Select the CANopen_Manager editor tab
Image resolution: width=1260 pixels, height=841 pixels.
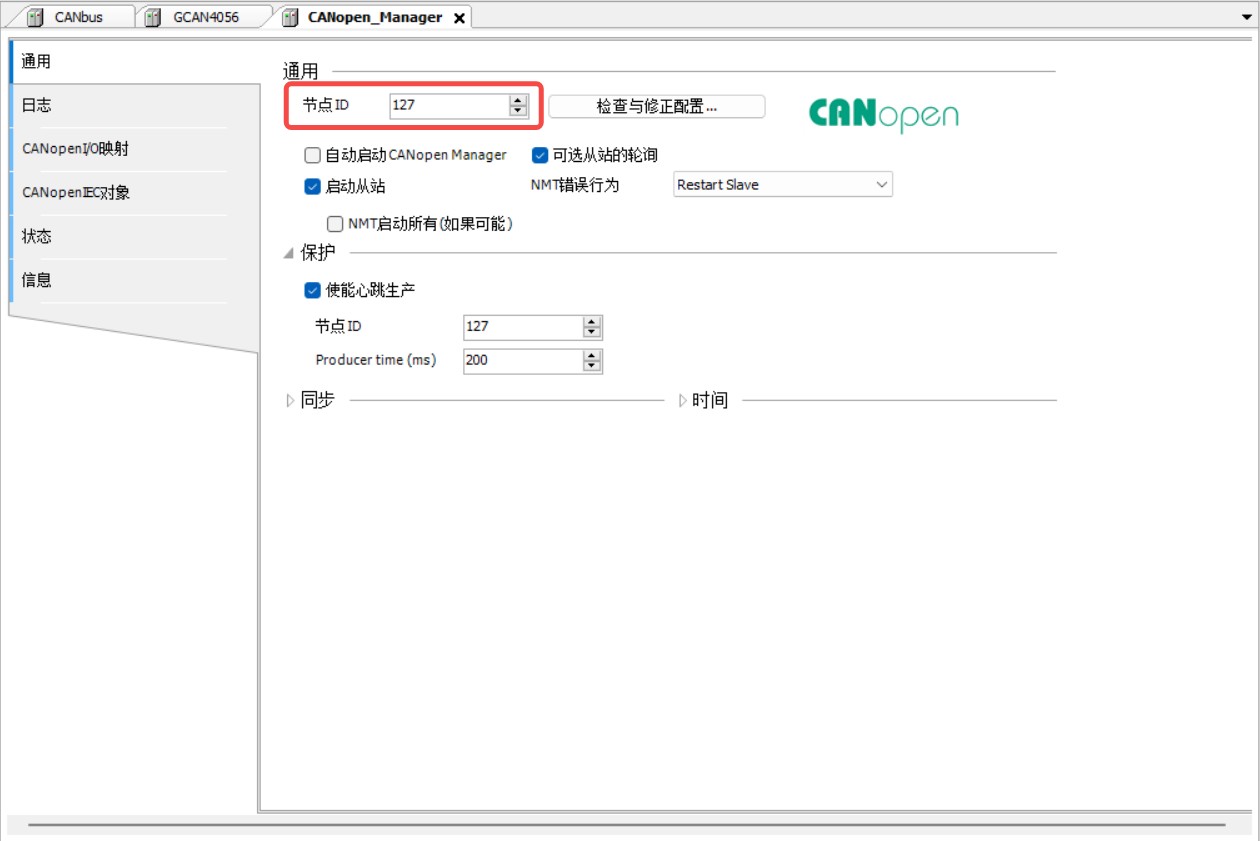[375, 17]
